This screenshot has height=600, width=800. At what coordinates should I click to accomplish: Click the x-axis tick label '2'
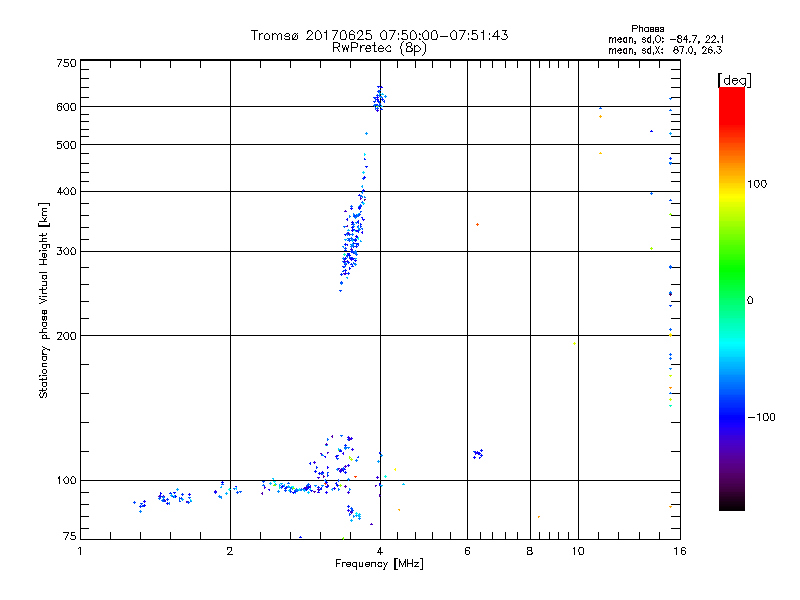pos(230,551)
